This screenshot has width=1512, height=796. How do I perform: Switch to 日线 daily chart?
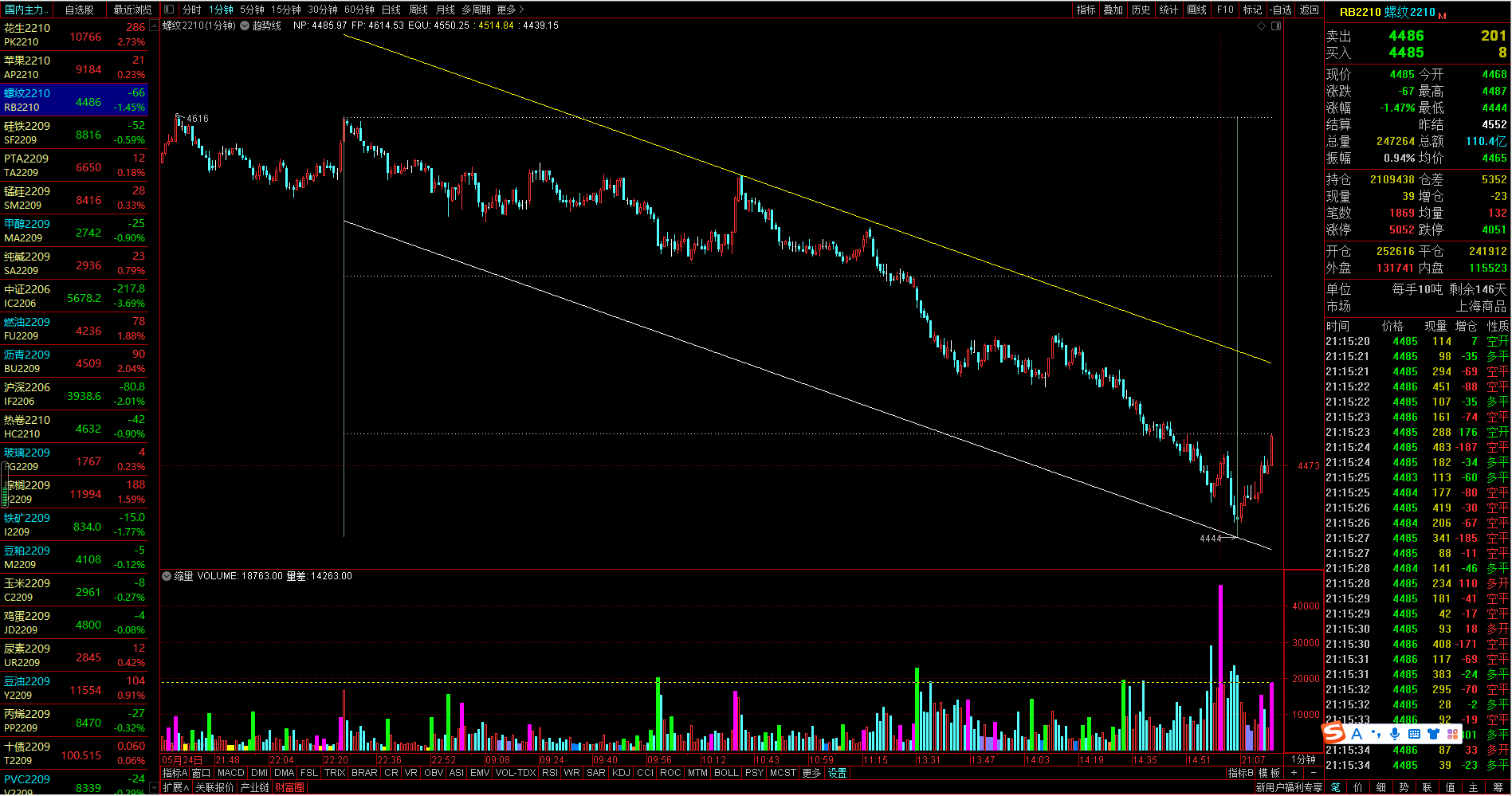(x=391, y=10)
